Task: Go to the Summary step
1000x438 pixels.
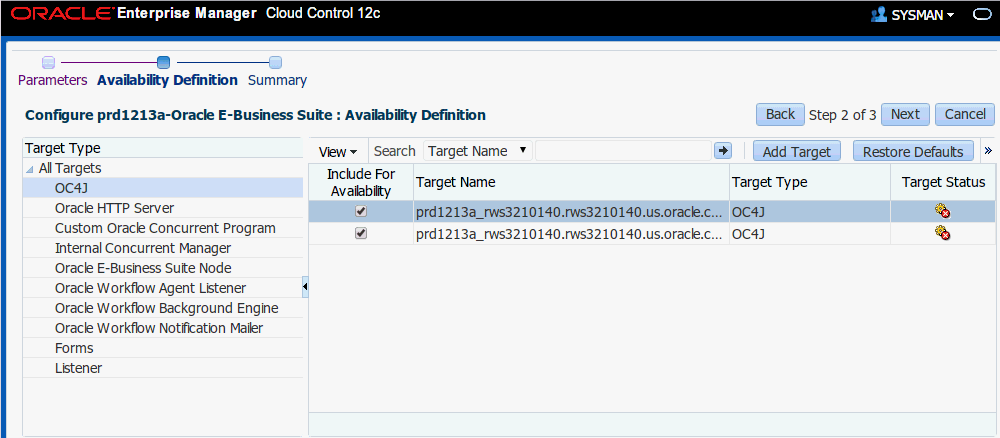Action: click(277, 80)
